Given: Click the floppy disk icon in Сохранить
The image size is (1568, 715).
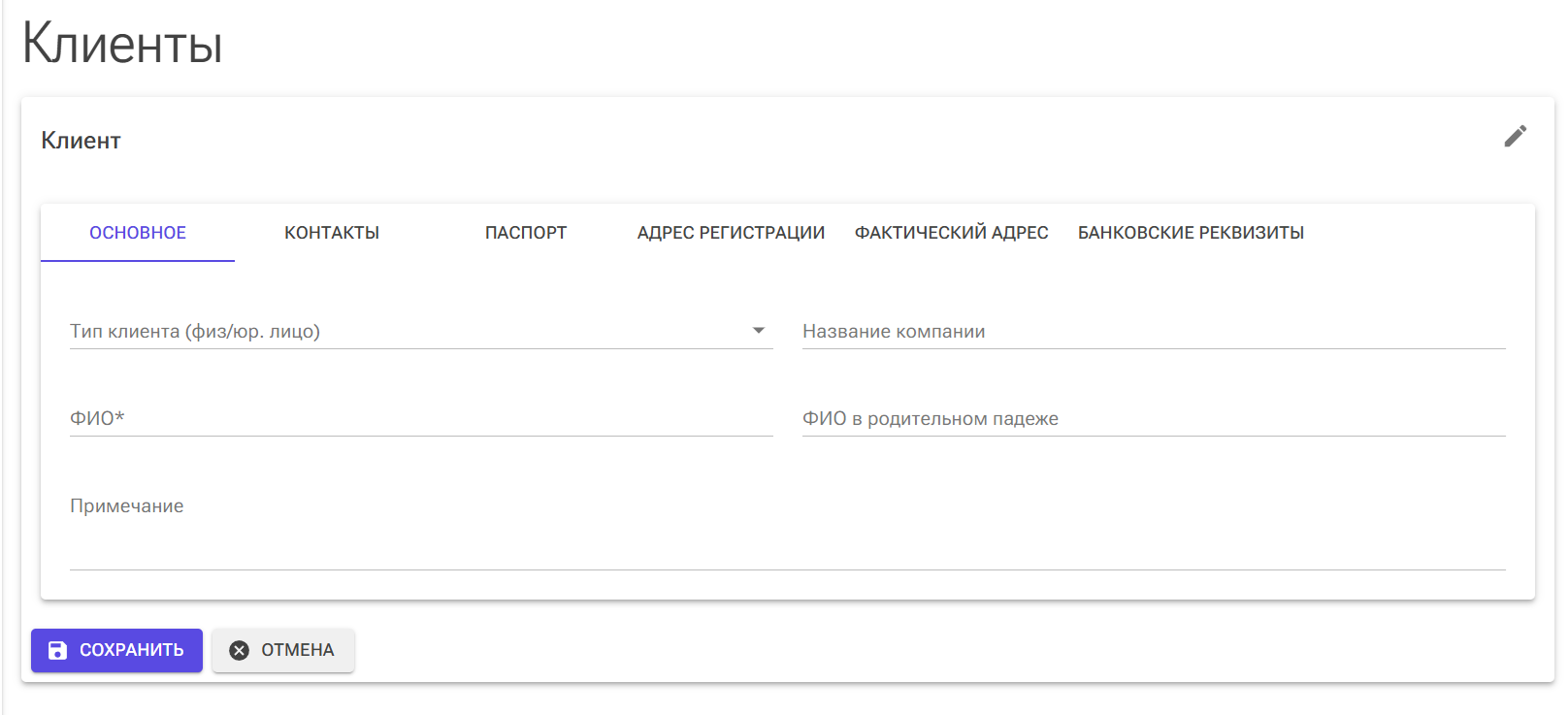Looking at the screenshot, I should (58, 650).
